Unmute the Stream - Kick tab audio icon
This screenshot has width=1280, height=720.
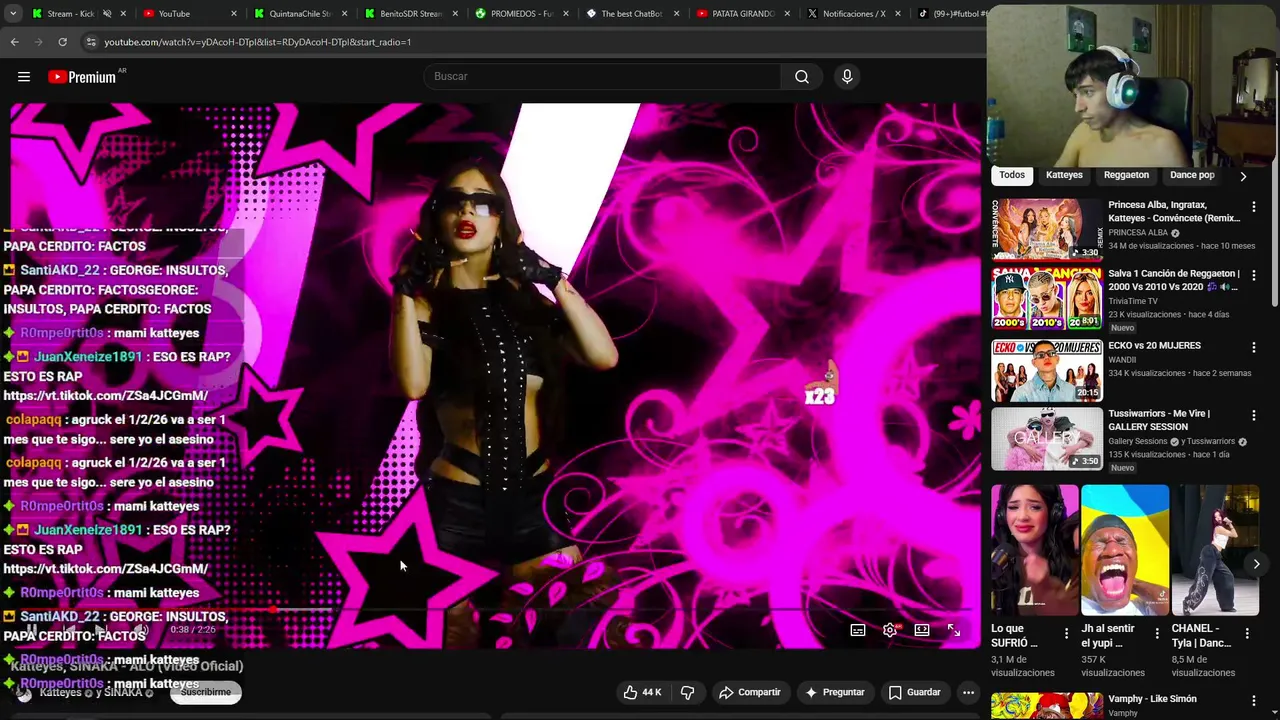pos(107,14)
